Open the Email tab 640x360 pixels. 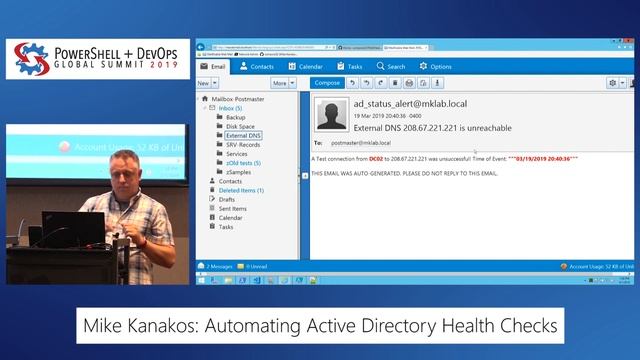(213, 67)
